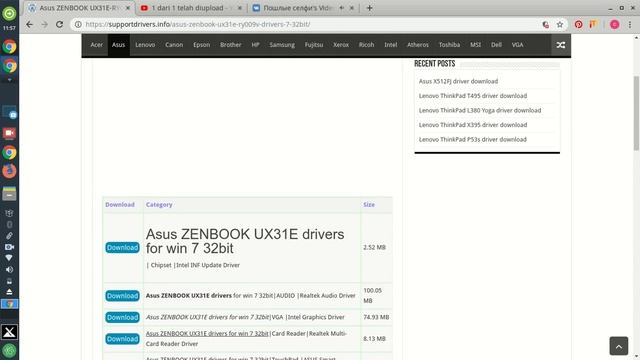Open a new browser tab

pyautogui.click(x=369, y=8)
